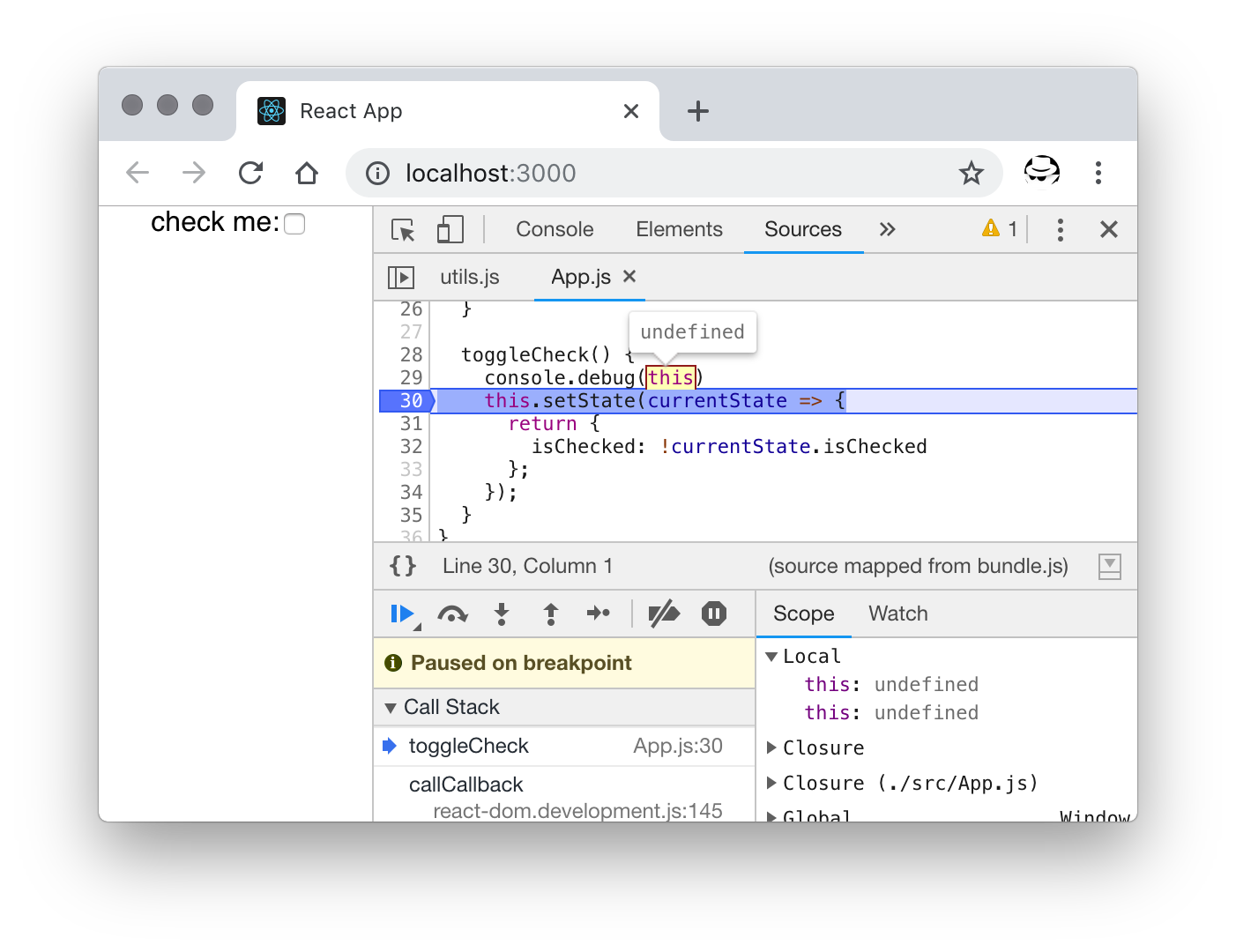The image size is (1236, 952).
Task: Select the App.js file tab
Action: [x=581, y=277]
